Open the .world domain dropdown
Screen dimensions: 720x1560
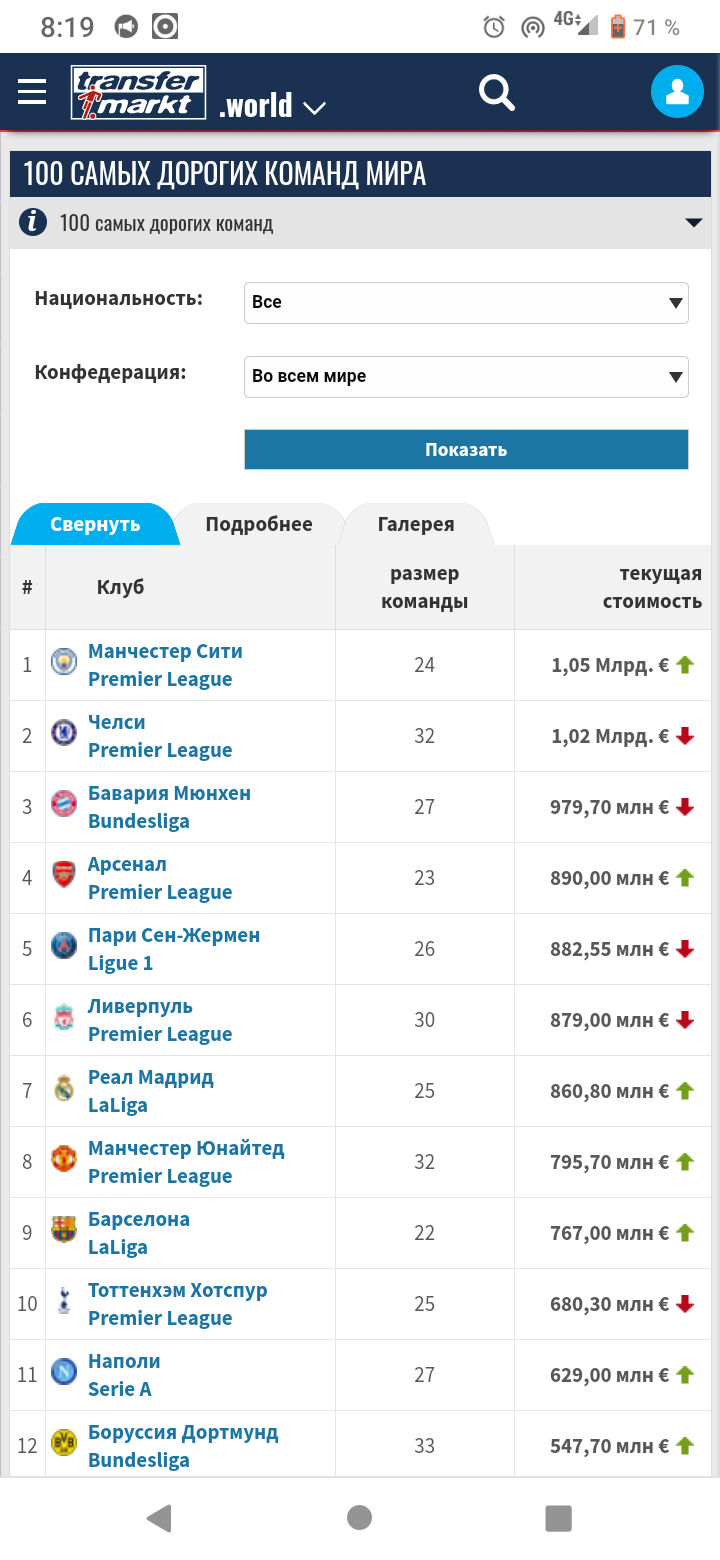point(273,106)
